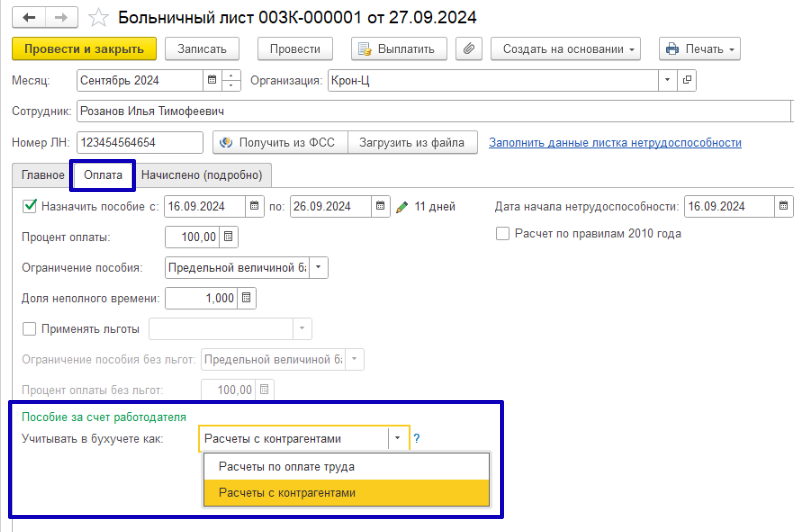Add document to favorites with star icon
The width and height of the screenshot is (794, 532).
click(x=97, y=18)
